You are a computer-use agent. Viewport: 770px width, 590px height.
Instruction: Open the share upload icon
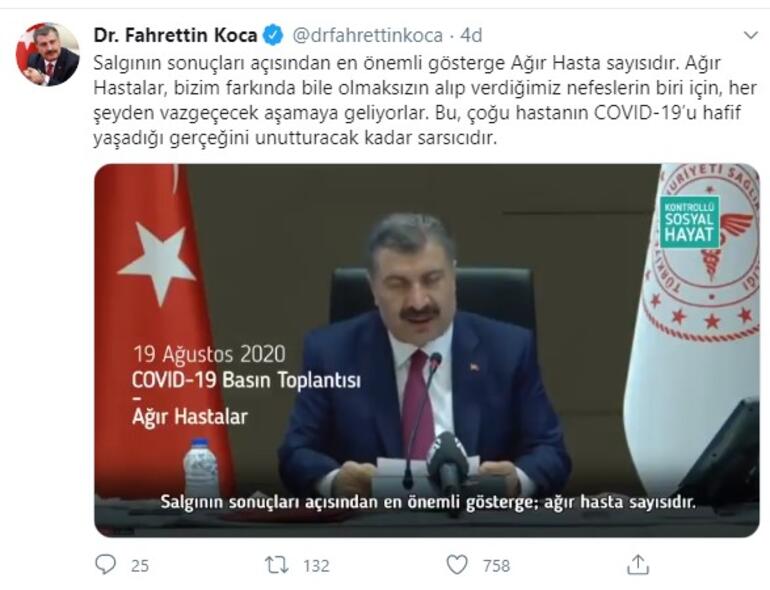pos(638,564)
